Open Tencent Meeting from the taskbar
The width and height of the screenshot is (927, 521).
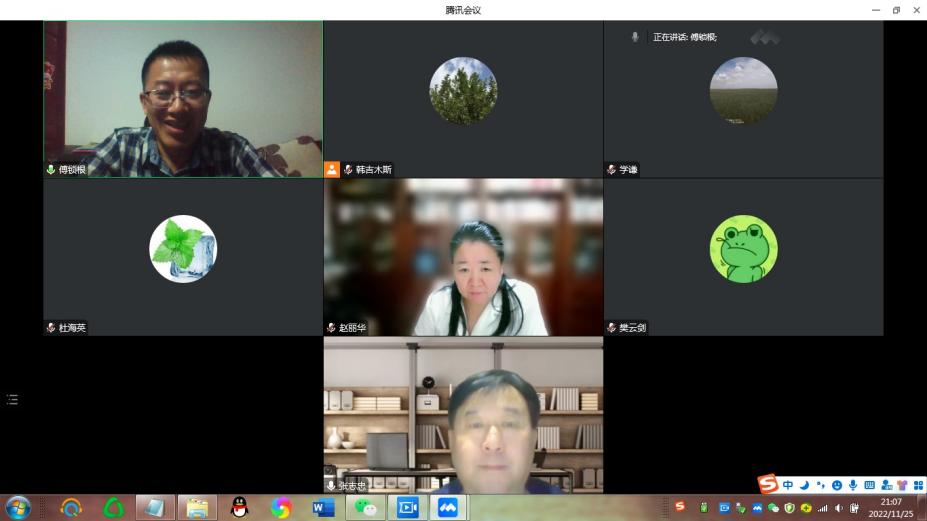click(449, 507)
